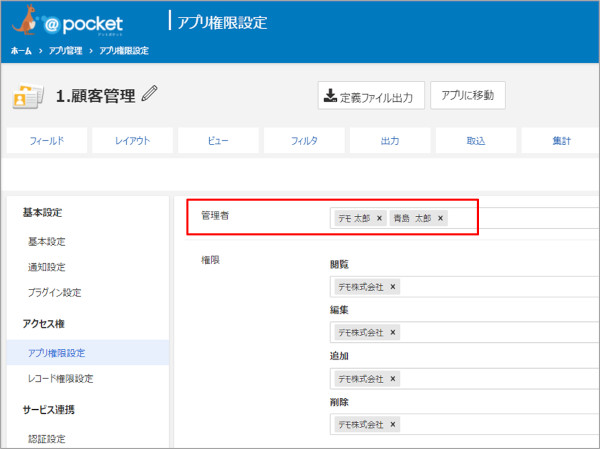
Task: Remove デモ株式会社 from 編集 permission
Action: [393, 332]
